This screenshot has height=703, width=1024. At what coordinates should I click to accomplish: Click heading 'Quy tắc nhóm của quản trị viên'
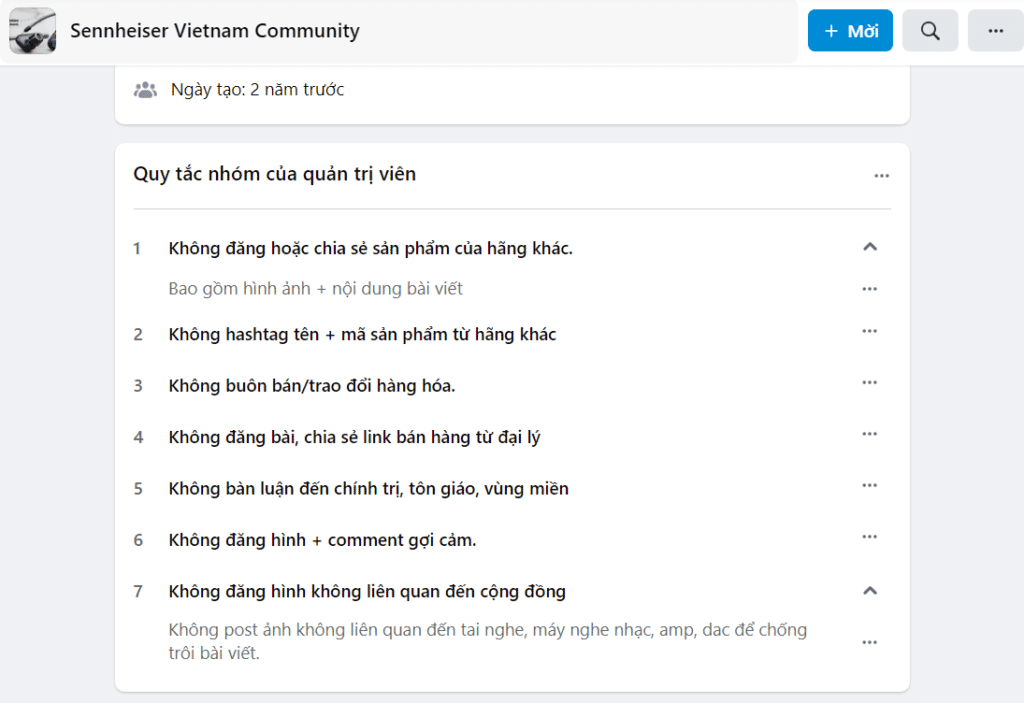tap(274, 174)
